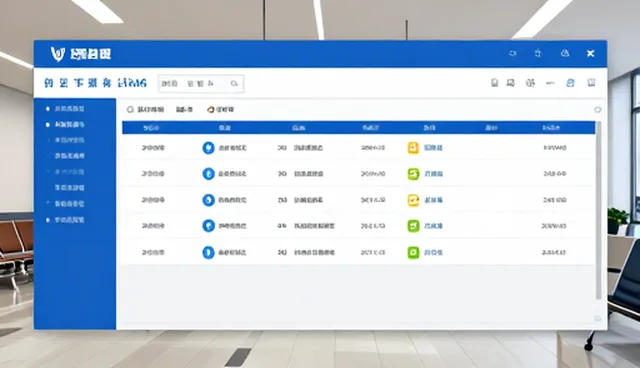Click the green icon in the second table row

[x=413, y=174]
